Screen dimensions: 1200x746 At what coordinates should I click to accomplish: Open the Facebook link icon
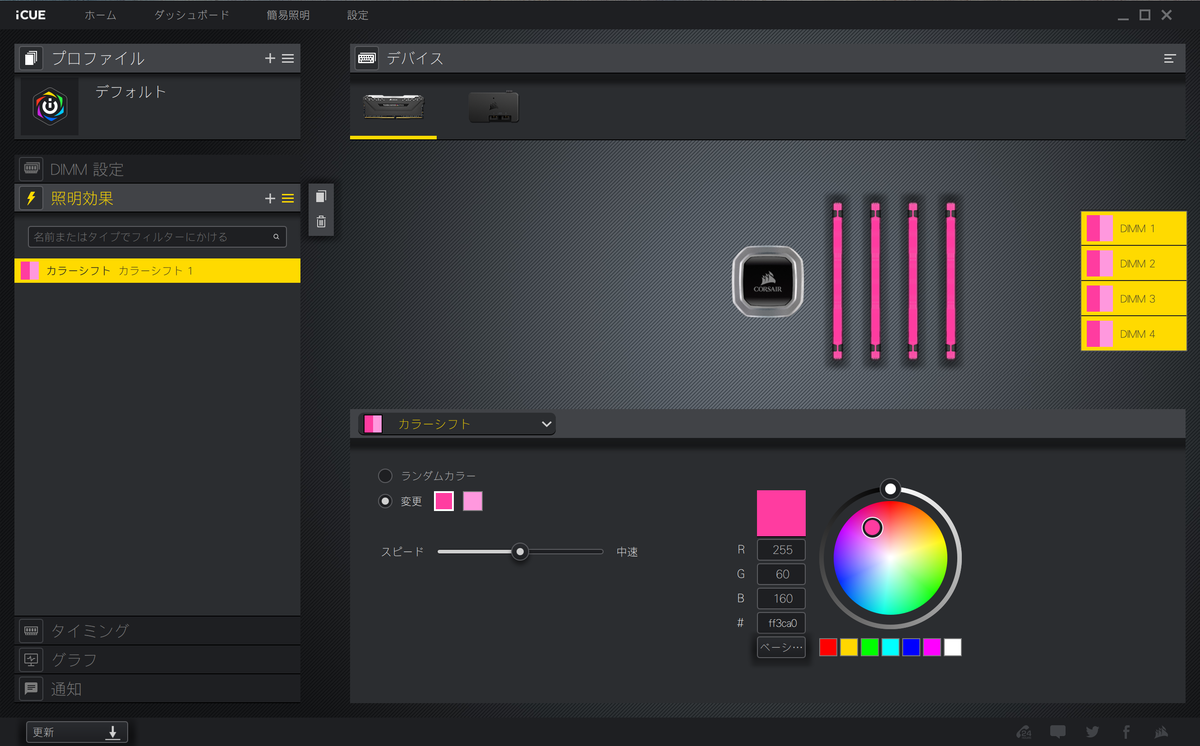coord(1126,731)
